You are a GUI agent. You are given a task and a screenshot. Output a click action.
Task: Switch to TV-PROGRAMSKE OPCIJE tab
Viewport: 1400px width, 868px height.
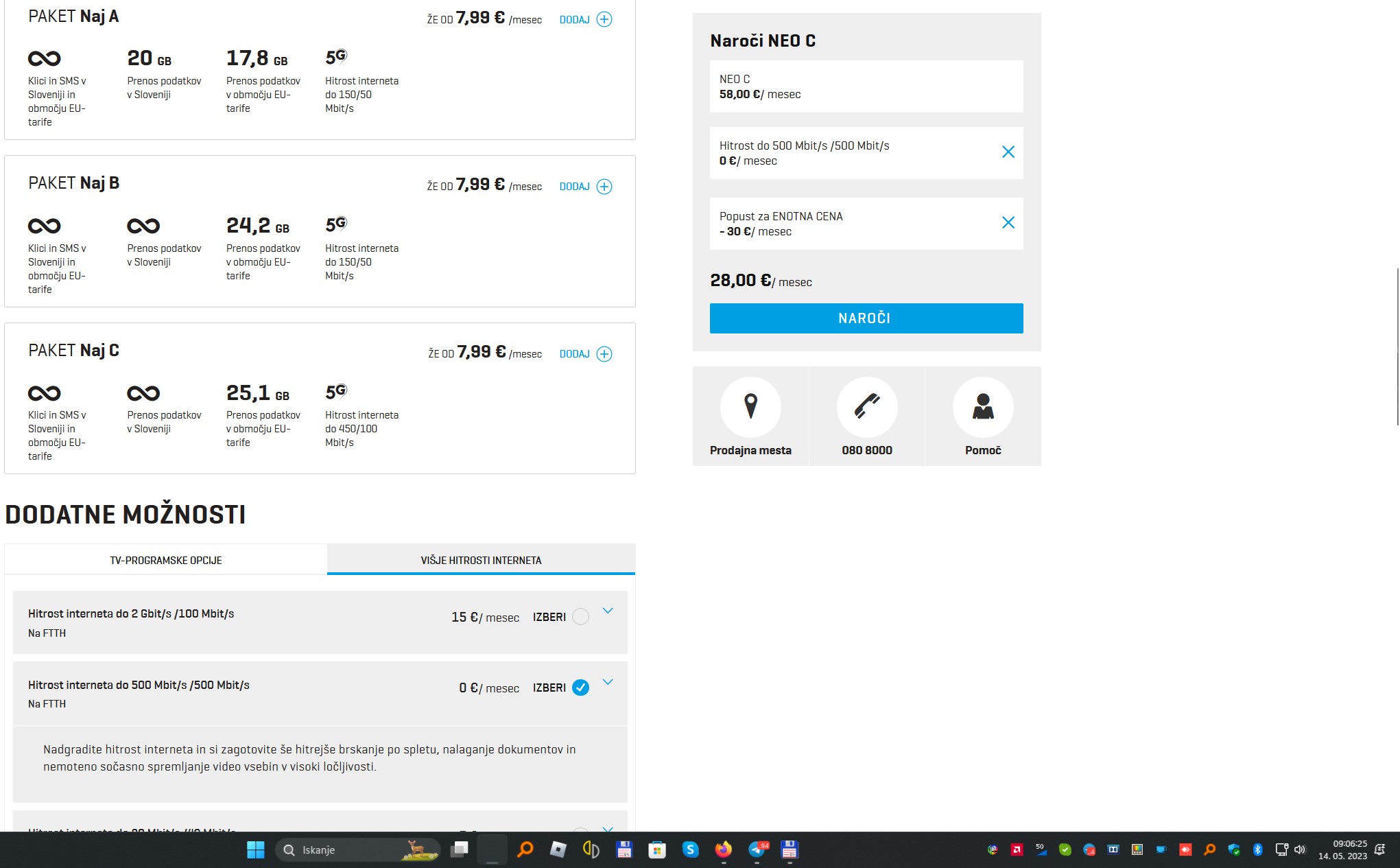[x=166, y=560]
